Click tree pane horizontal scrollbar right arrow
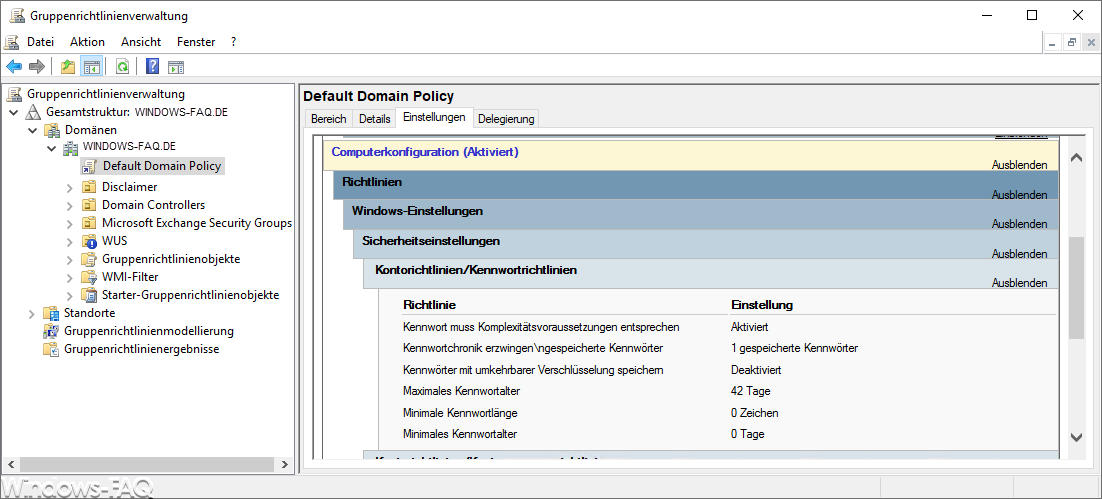The width and height of the screenshot is (1102, 499). pos(284,465)
